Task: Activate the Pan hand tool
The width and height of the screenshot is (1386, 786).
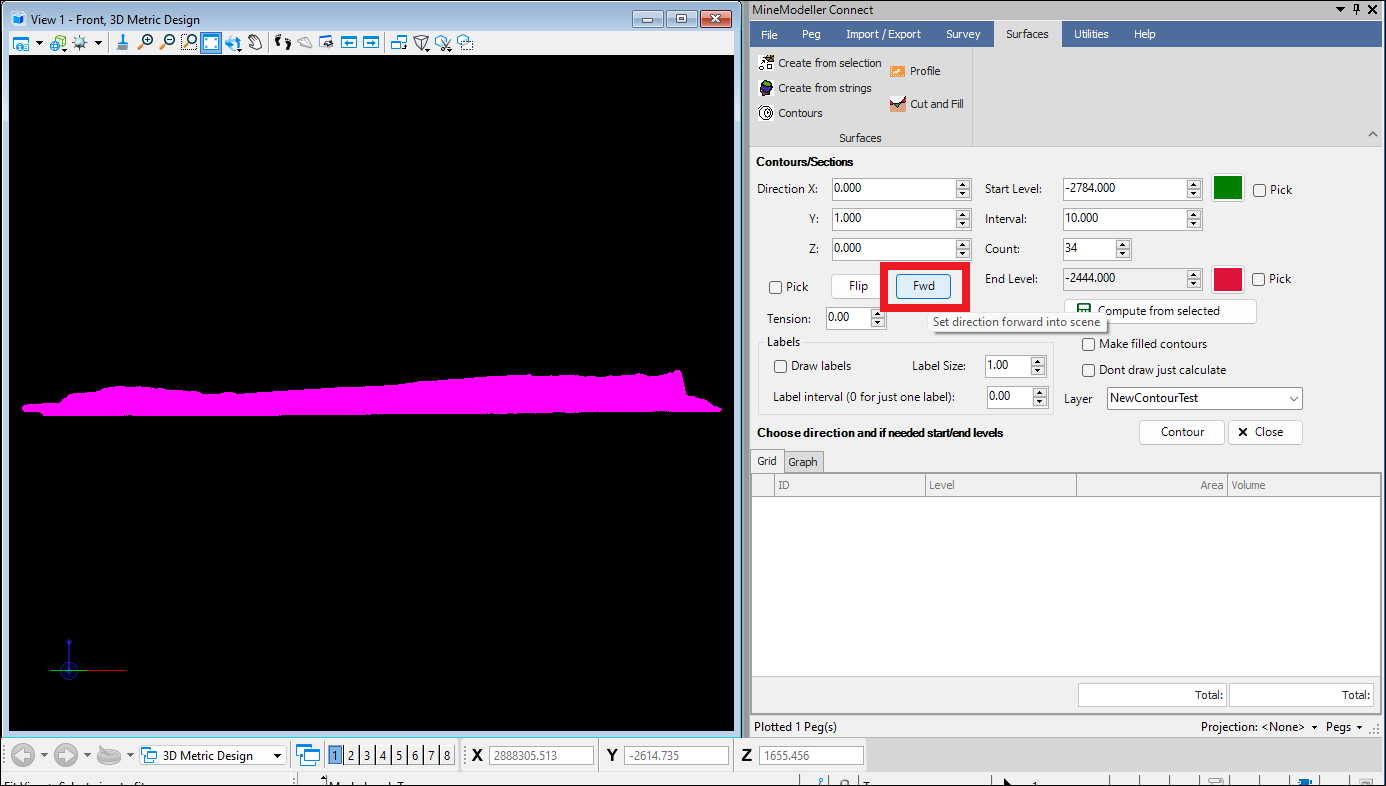Action: click(255, 42)
